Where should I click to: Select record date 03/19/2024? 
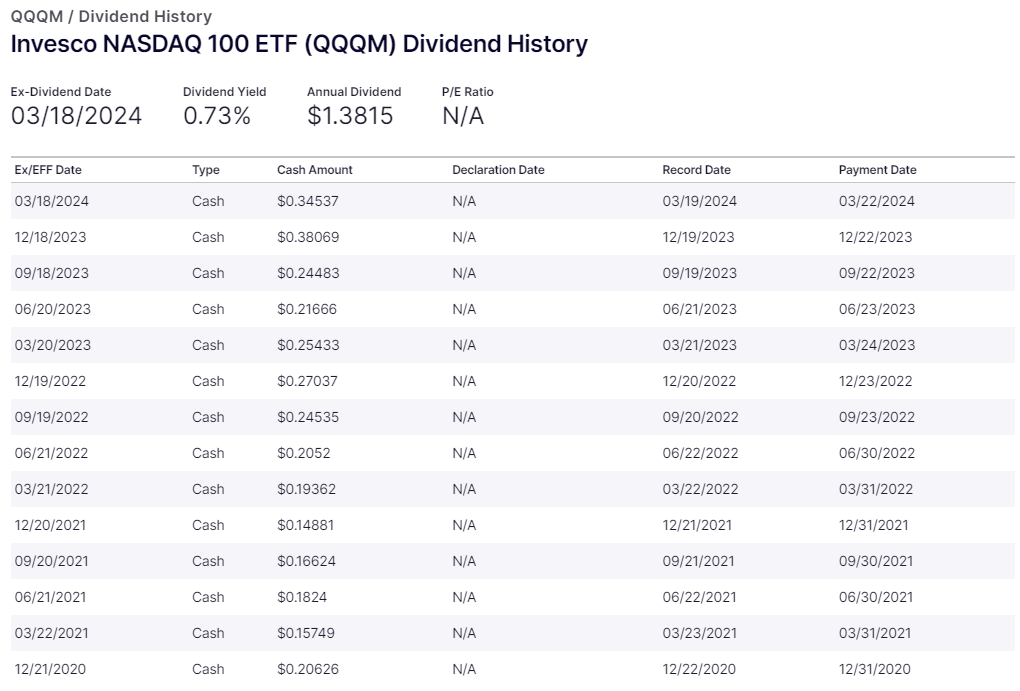pyautogui.click(x=699, y=201)
